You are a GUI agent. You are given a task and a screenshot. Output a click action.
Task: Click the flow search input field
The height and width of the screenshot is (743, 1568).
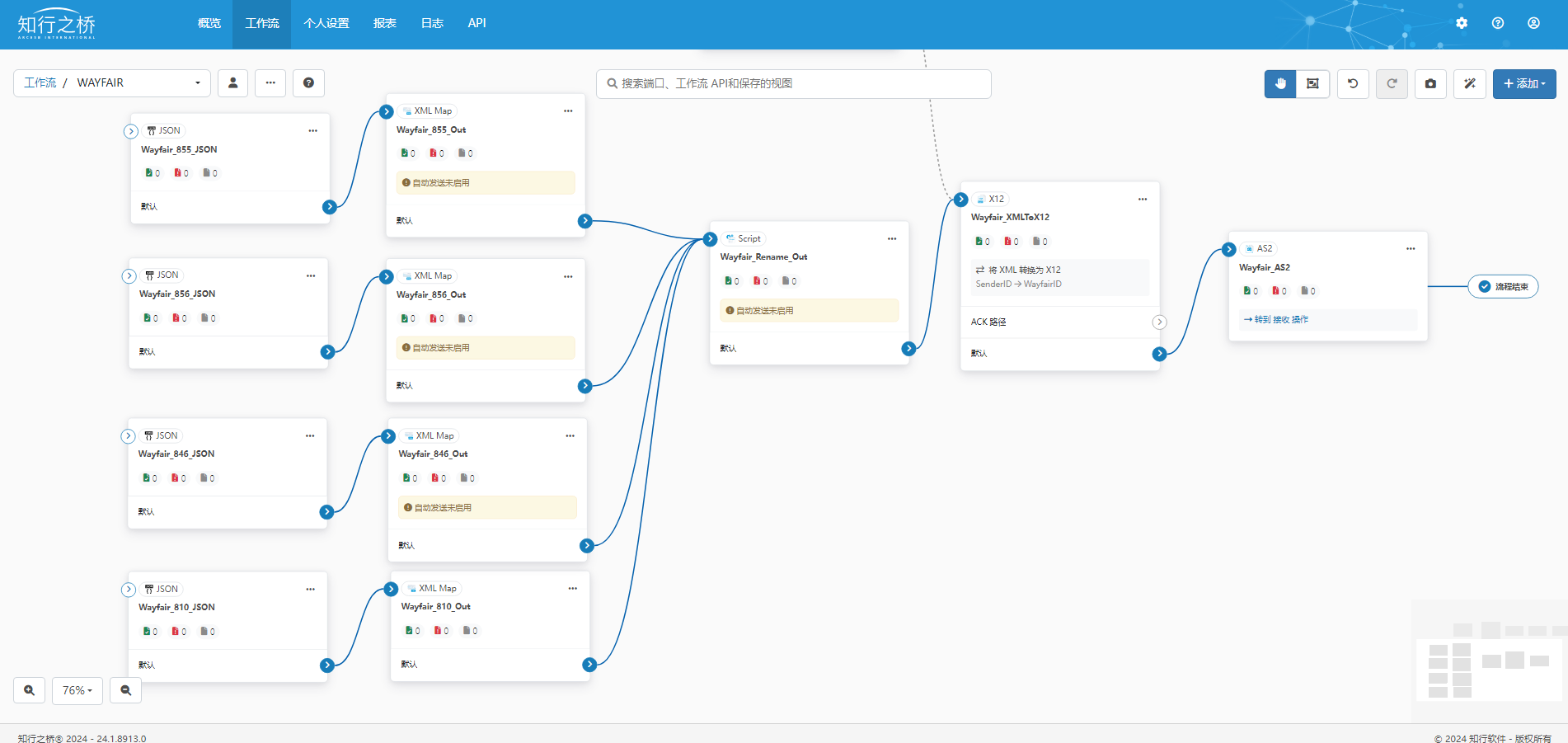click(x=793, y=83)
